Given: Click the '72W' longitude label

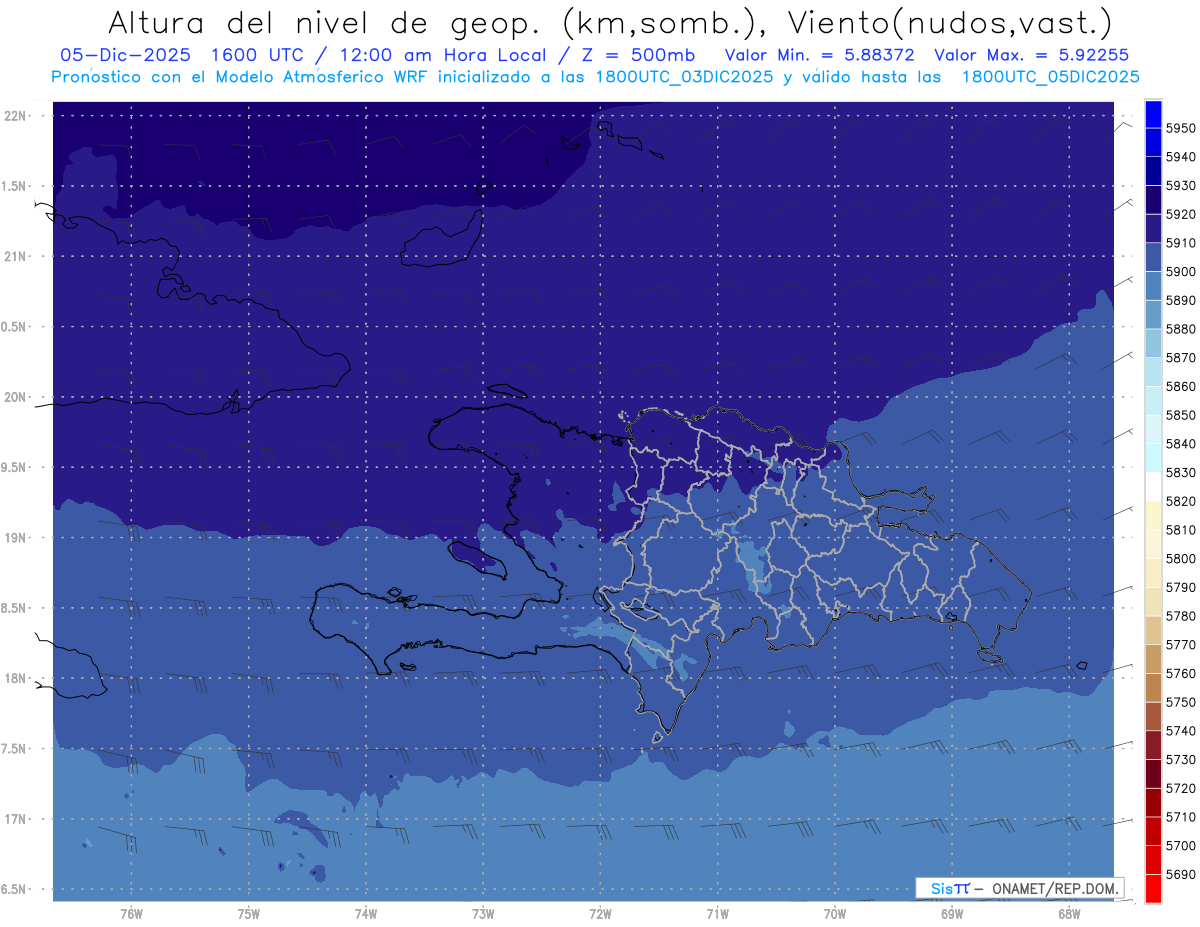Looking at the screenshot, I should click(600, 914).
